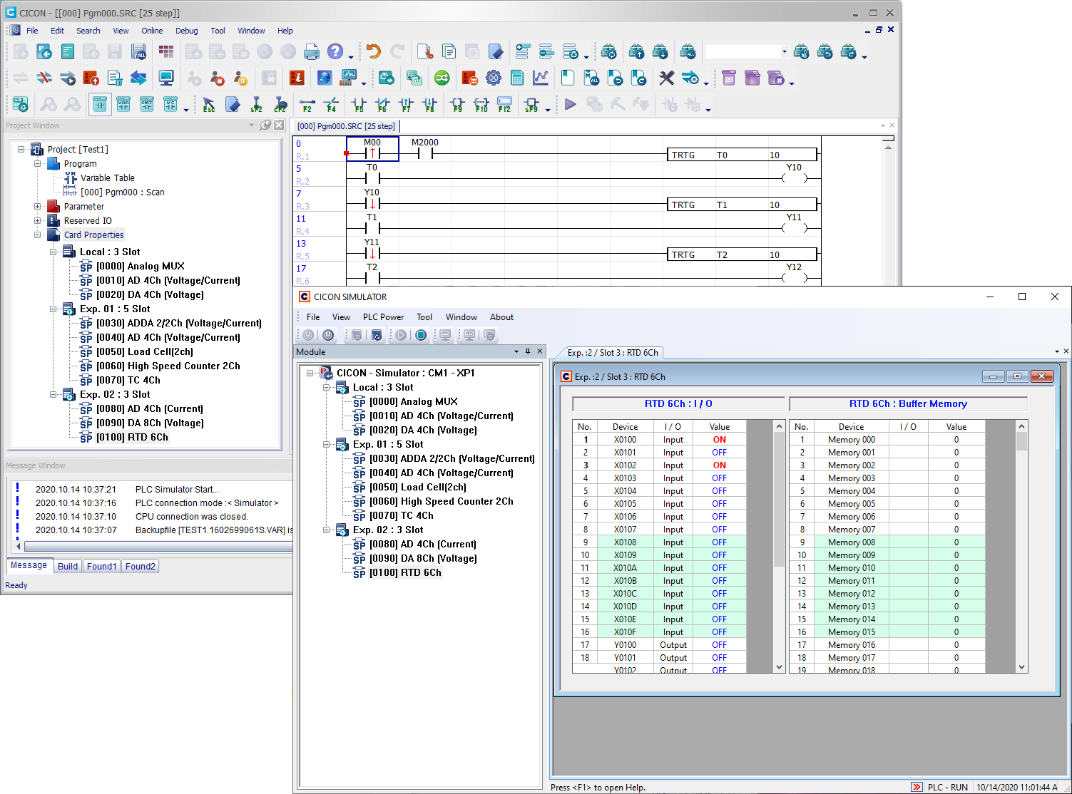Toggle the X0100 input ON value
The height and width of the screenshot is (794, 1072).
[x=719, y=440]
